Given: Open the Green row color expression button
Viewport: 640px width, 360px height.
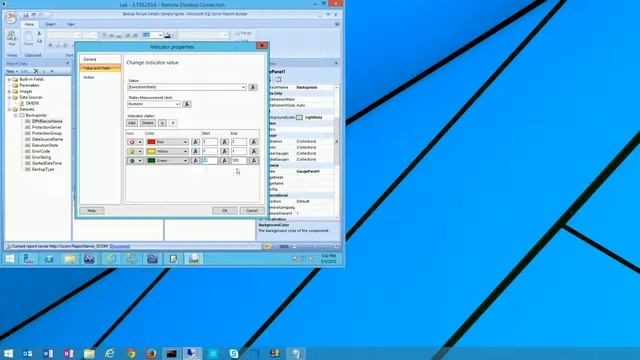Looking at the screenshot, I should tap(196, 160).
